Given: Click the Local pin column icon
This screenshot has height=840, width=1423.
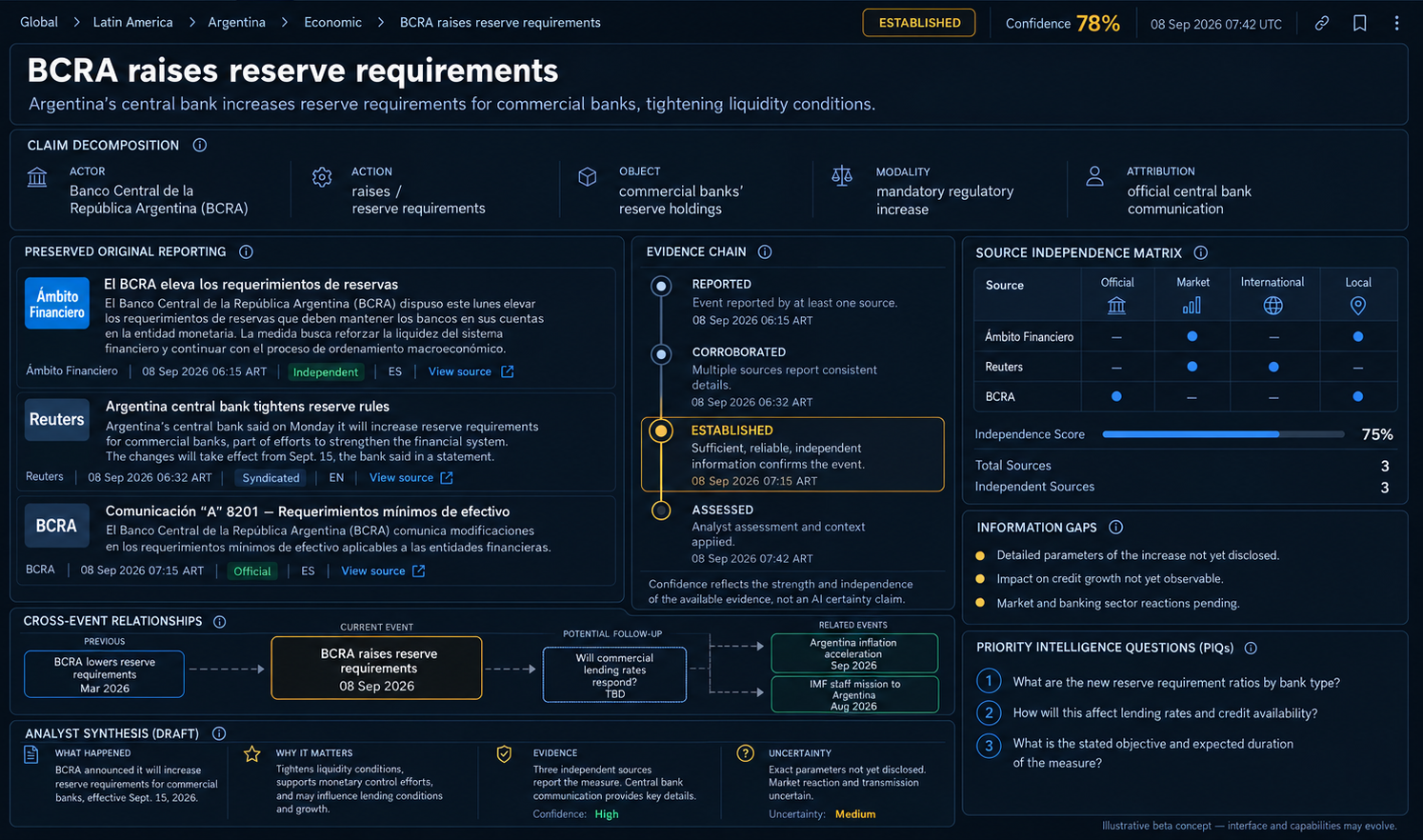Looking at the screenshot, I should (x=1358, y=306).
